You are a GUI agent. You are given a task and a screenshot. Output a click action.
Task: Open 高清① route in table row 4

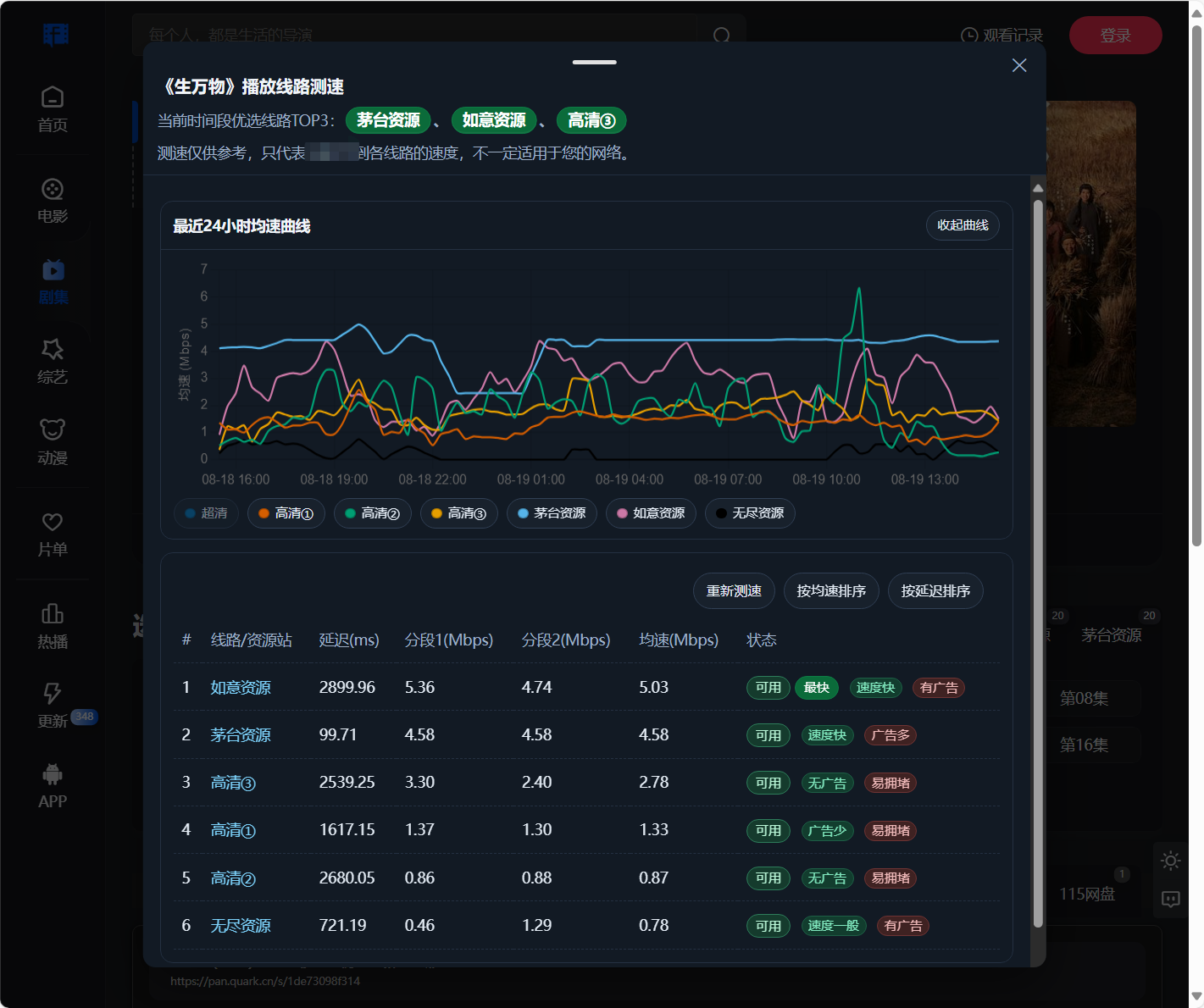[233, 830]
